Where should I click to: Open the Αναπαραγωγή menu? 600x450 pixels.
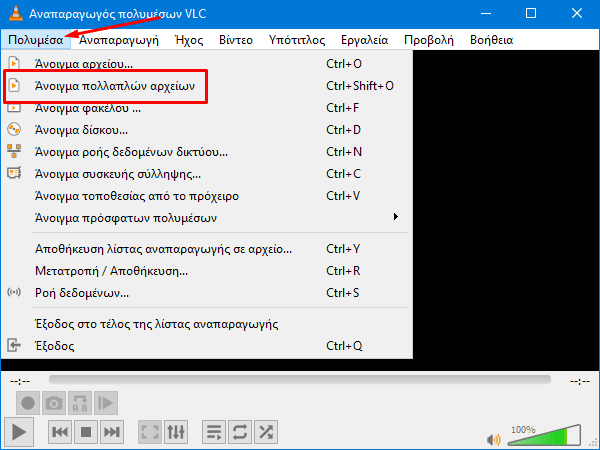click(x=119, y=40)
